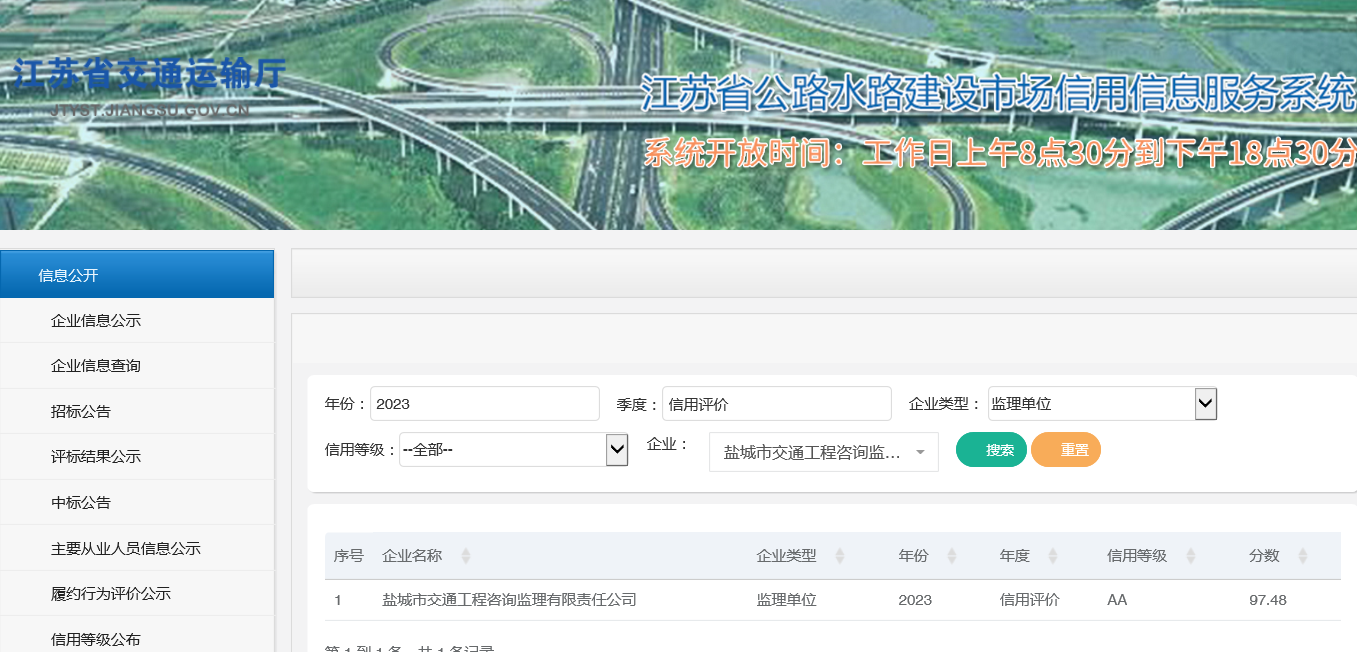This screenshot has height=652, width=1357.
Task: Select the 信息公开 sidebar header
Action: tap(137, 275)
